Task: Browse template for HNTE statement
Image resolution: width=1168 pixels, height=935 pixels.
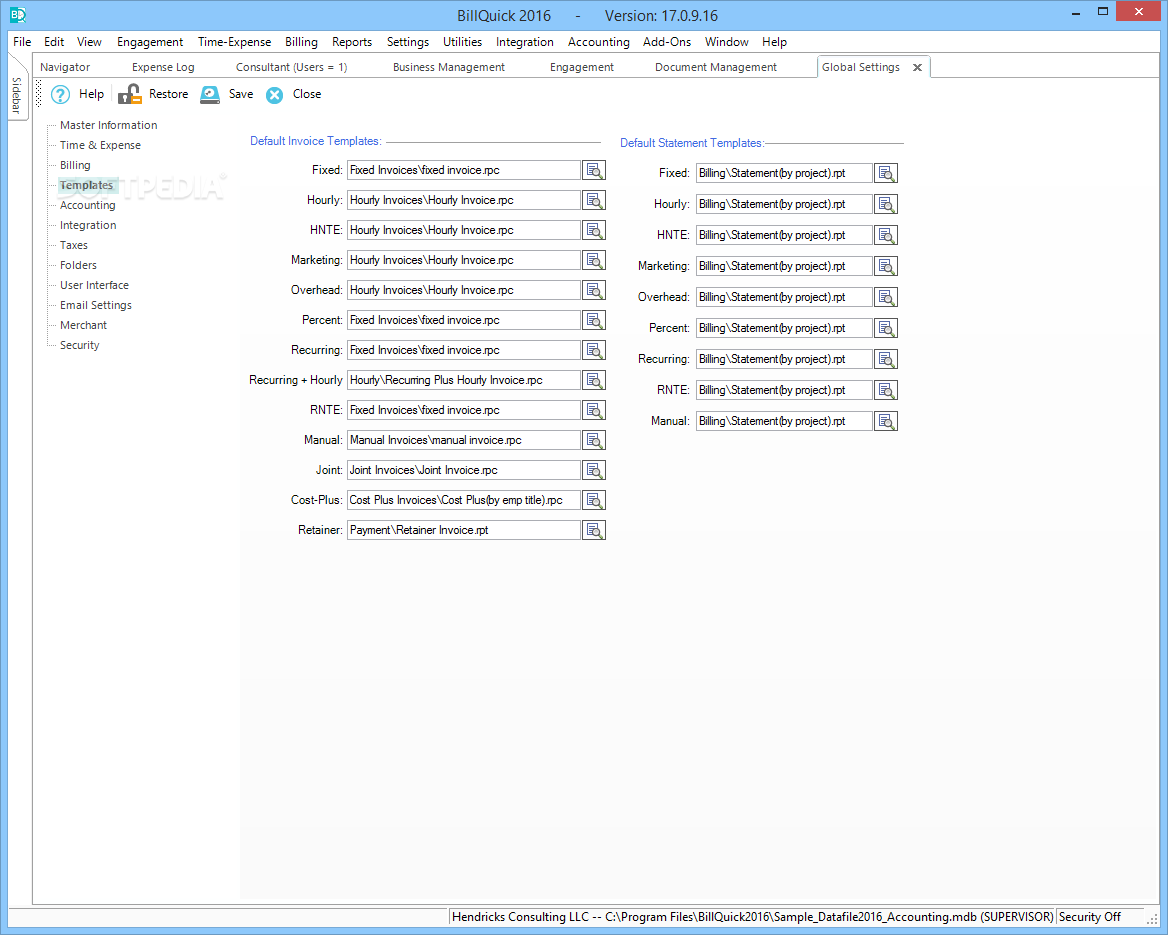Action: click(x=886, y=235)
